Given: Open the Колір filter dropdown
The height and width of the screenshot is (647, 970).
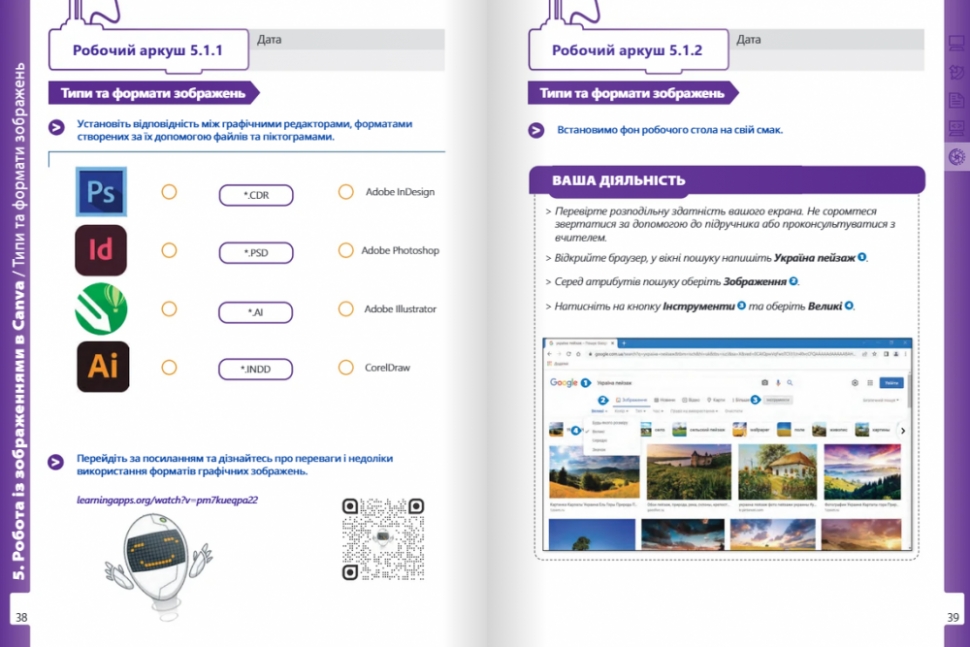Looking at the screenshot, I should 620,411.
